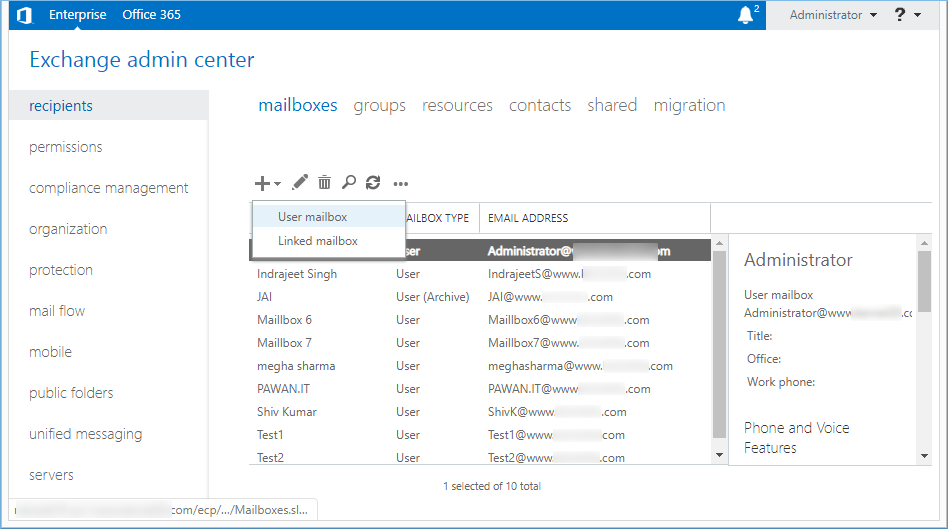Select the JAI mailbox row
Viewport: 948px width, 529px height.
click(480, 297)
